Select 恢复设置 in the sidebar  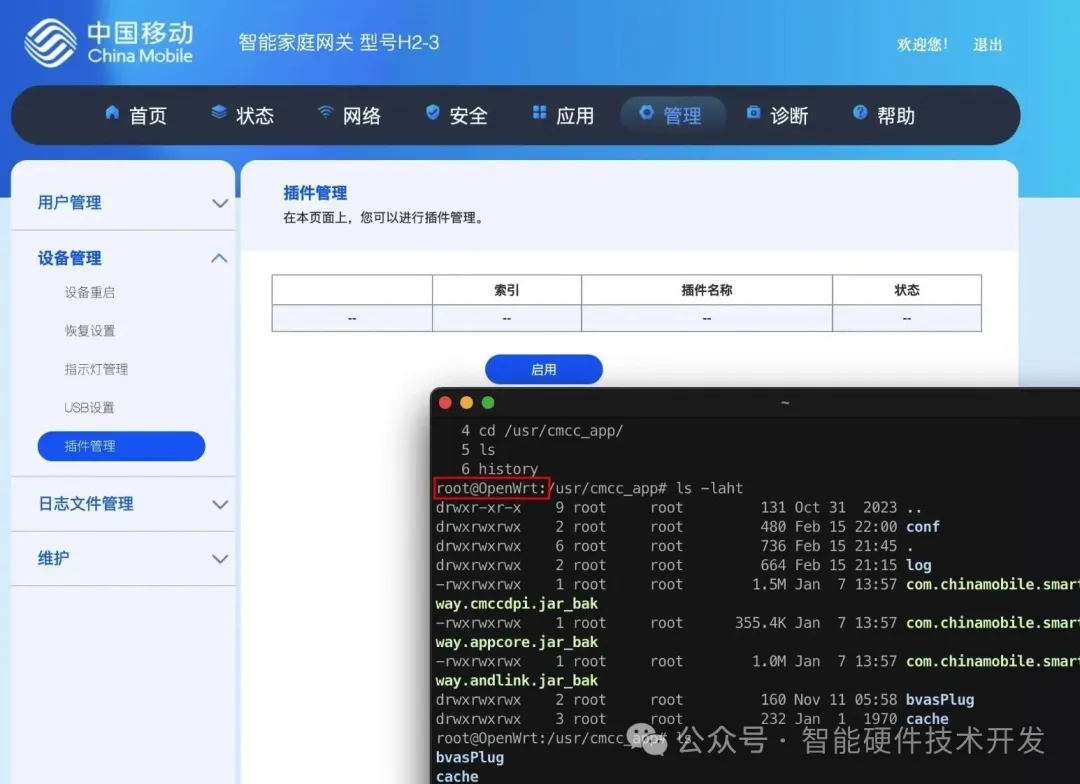point(90,331)
